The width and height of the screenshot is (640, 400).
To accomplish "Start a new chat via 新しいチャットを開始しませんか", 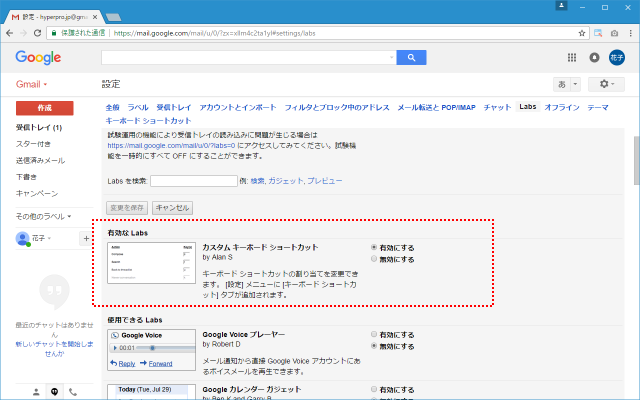I will (x=54, y=349).
